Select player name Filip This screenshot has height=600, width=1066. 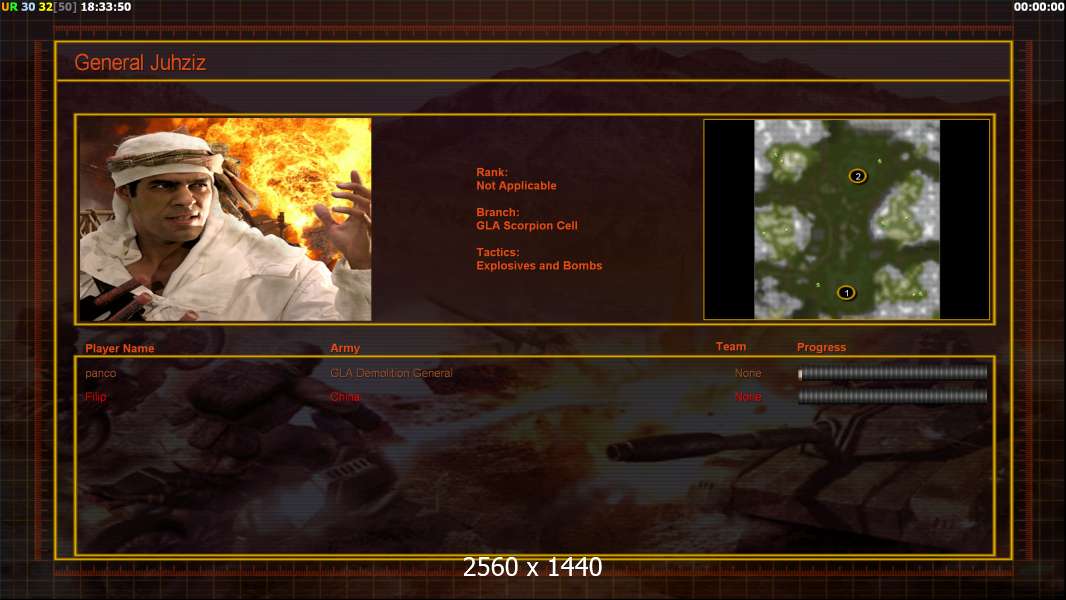(x=96, y=396)
